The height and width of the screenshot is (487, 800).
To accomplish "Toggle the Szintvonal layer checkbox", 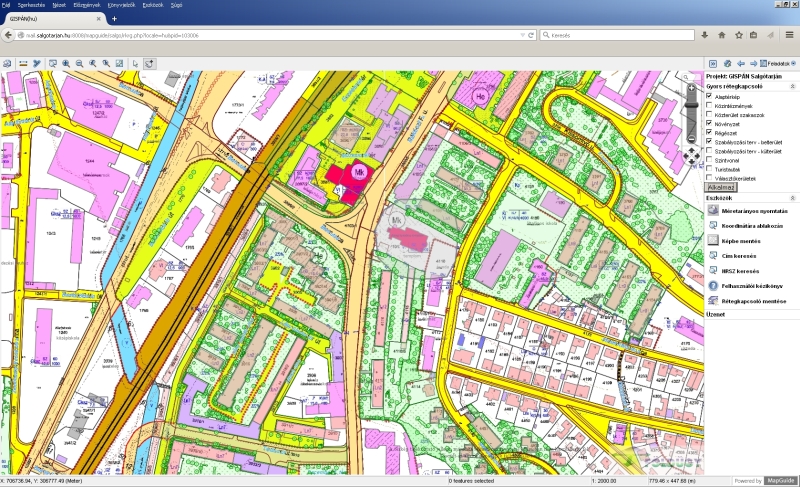I will pyautogui.click(x=709, y=160).
